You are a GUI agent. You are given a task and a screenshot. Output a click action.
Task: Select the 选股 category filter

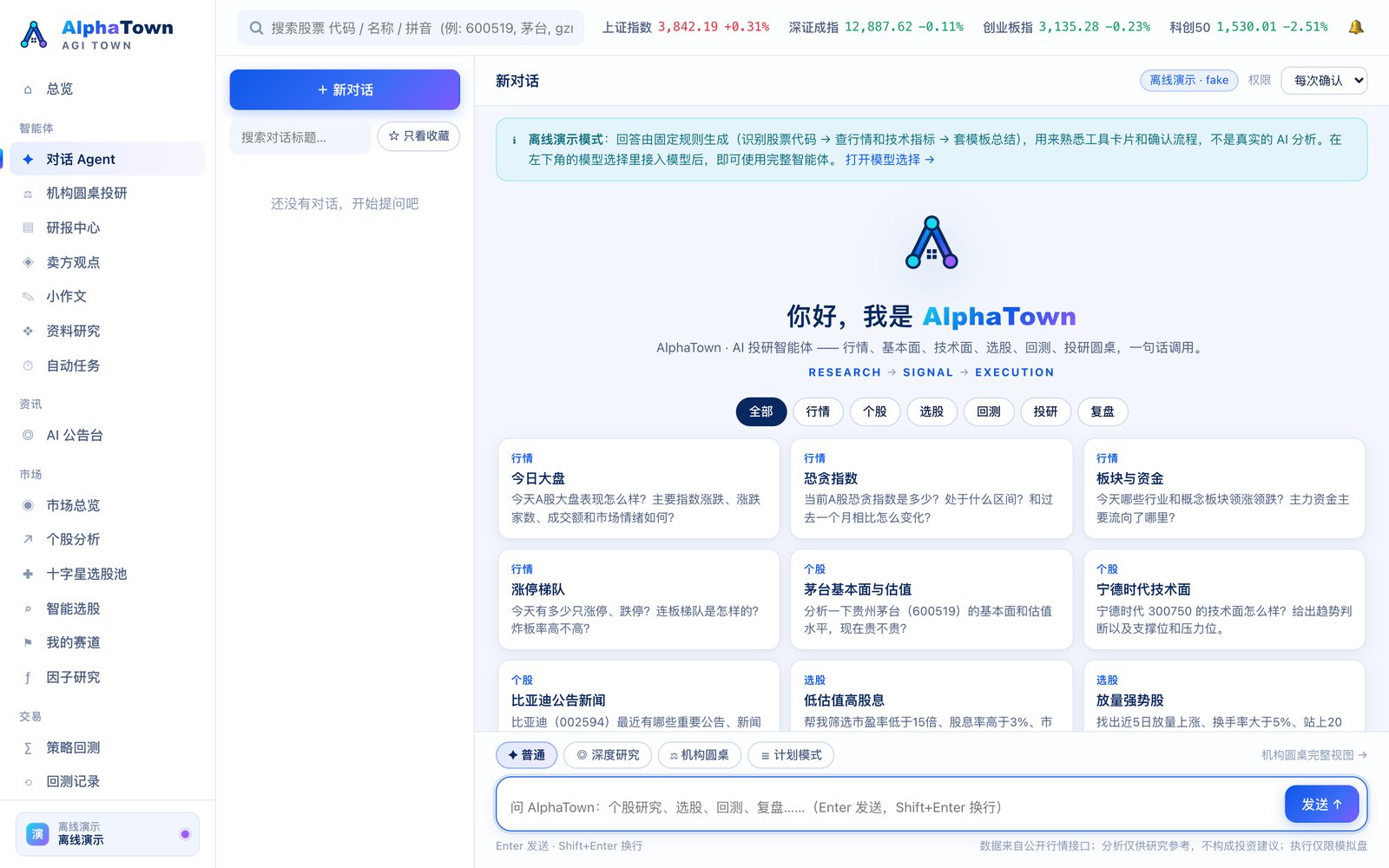click(931, 411)
